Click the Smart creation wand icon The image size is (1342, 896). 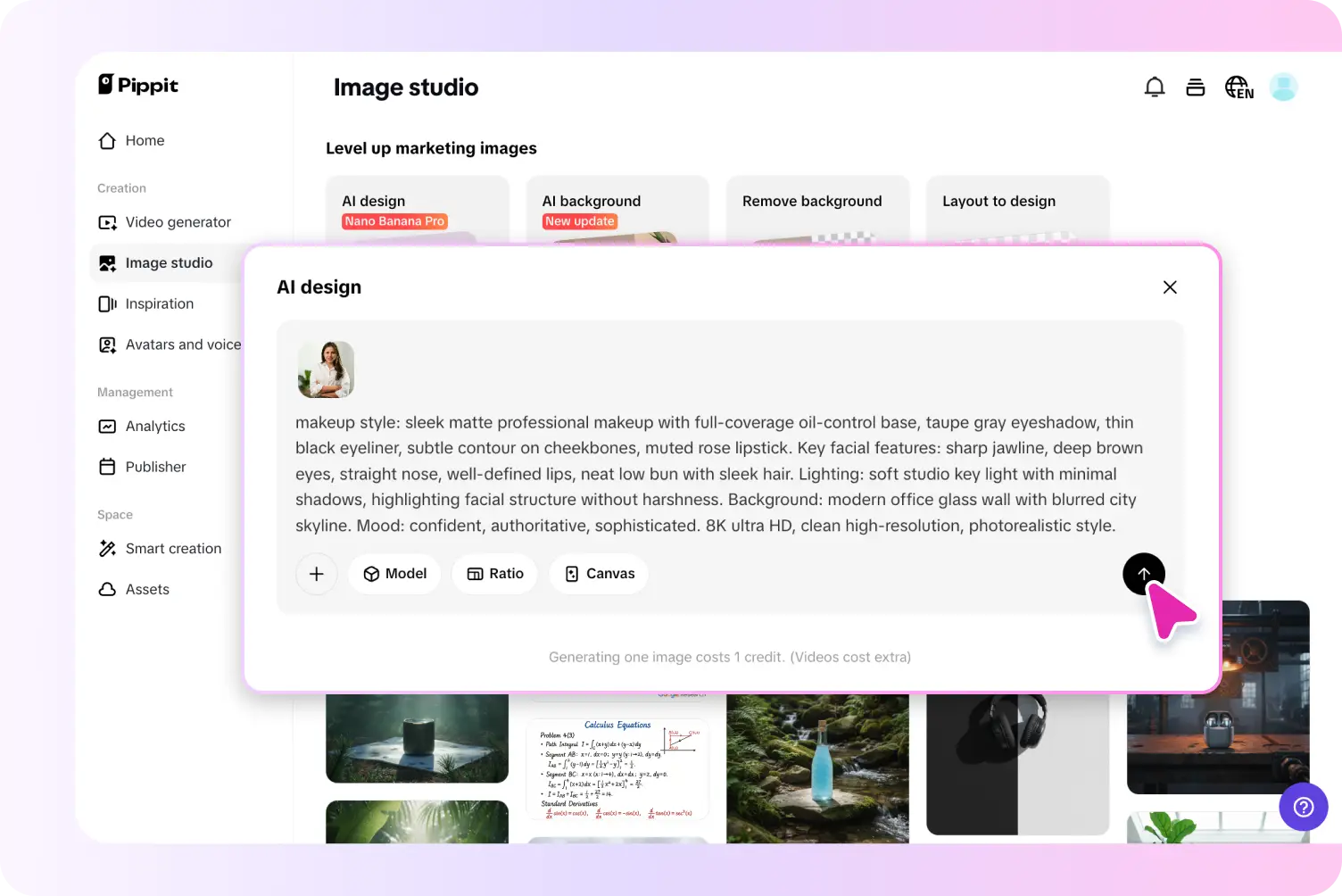[107, 549]
